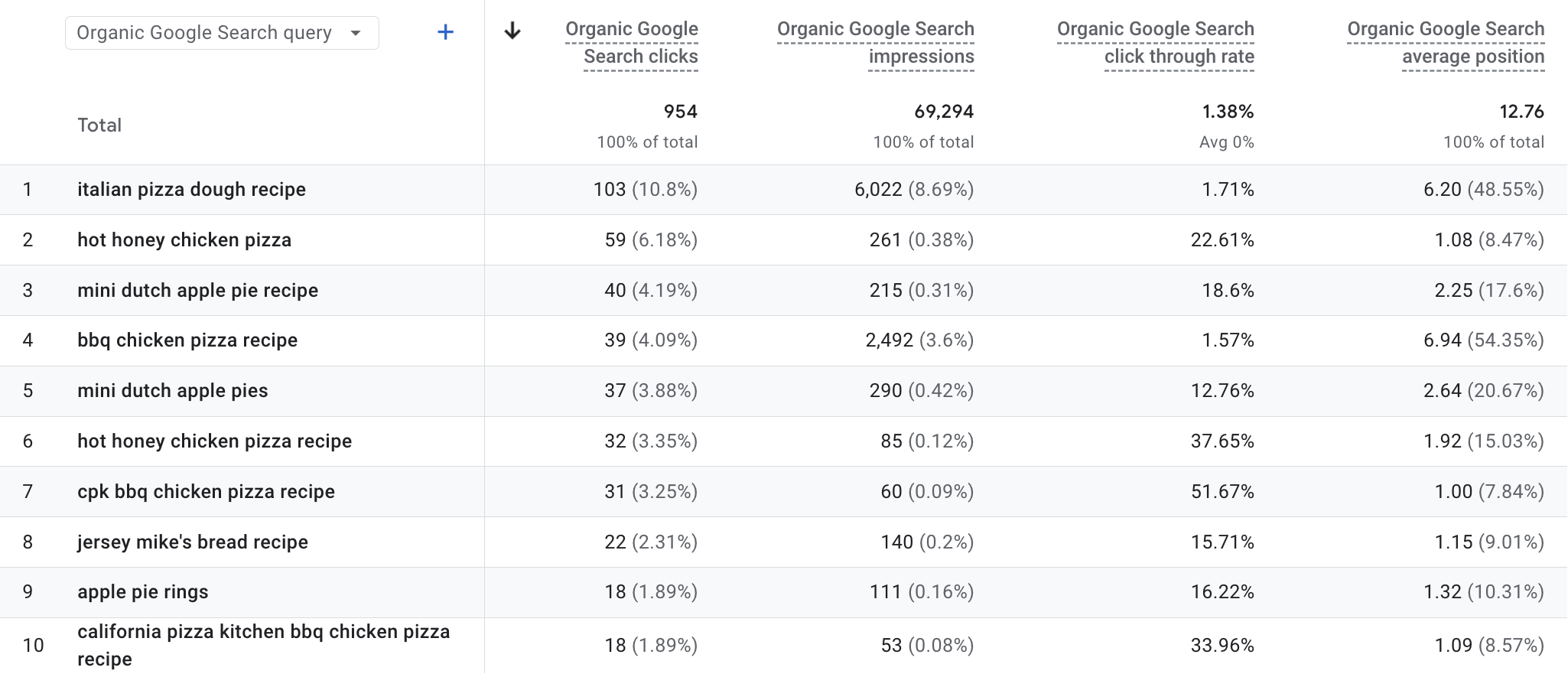1568x687 pixels.
Task: Select the cpk bbq chicken pizza recipe query
Action: 206,492
